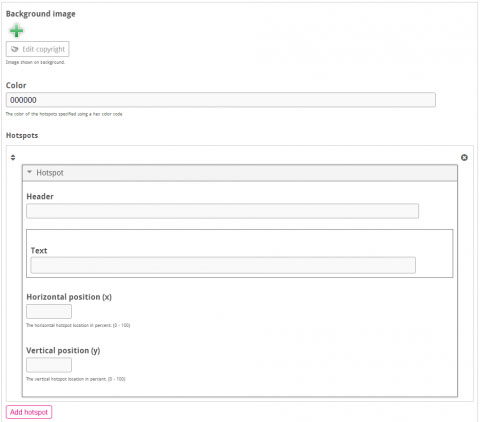
Task: Click into the Text input box
Action: click(x=223, y=265)
